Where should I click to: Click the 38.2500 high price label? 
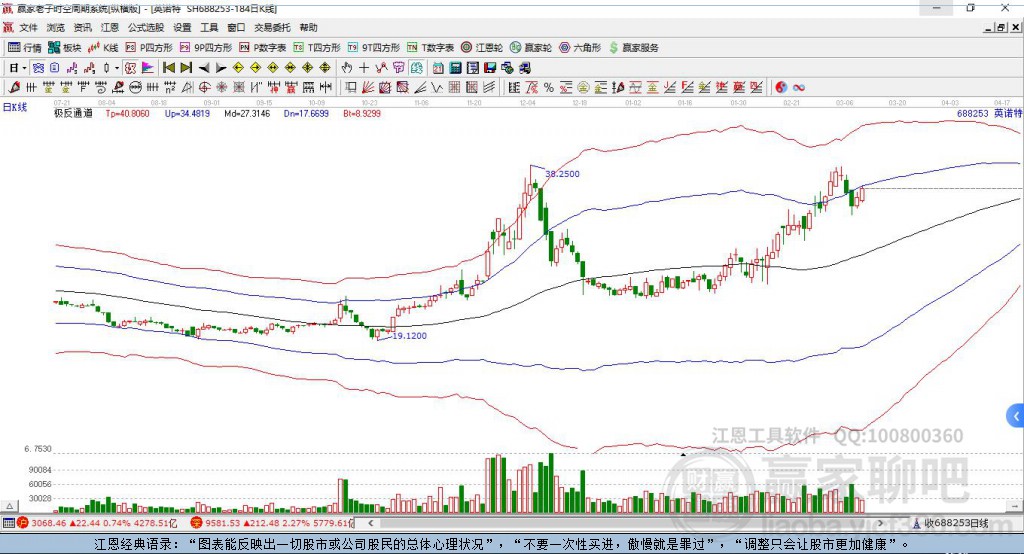(x=562, y=174)
